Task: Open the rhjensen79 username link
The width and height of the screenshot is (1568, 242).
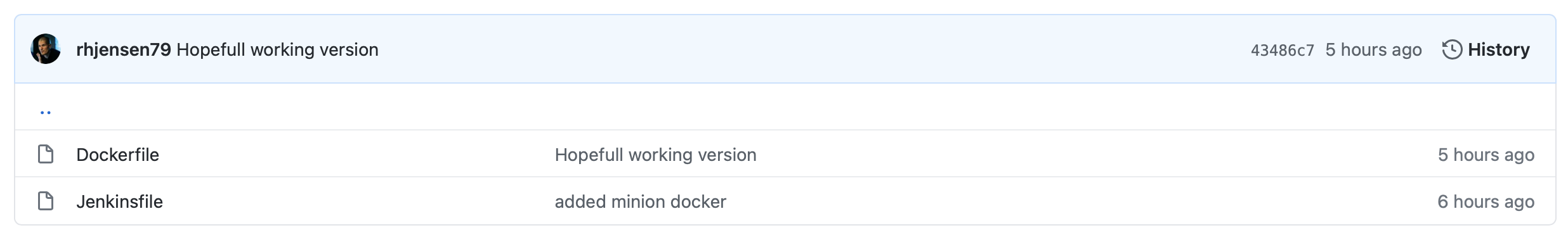Action: (124, 49)
